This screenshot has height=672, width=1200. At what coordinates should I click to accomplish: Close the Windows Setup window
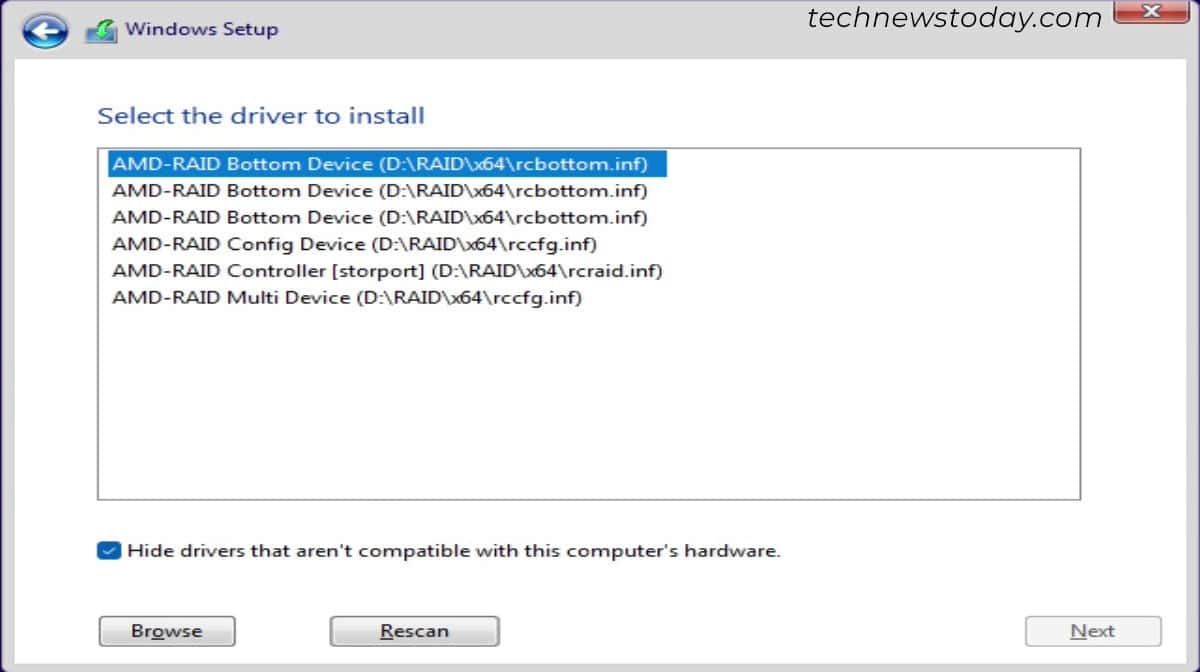click(1151, 12)
